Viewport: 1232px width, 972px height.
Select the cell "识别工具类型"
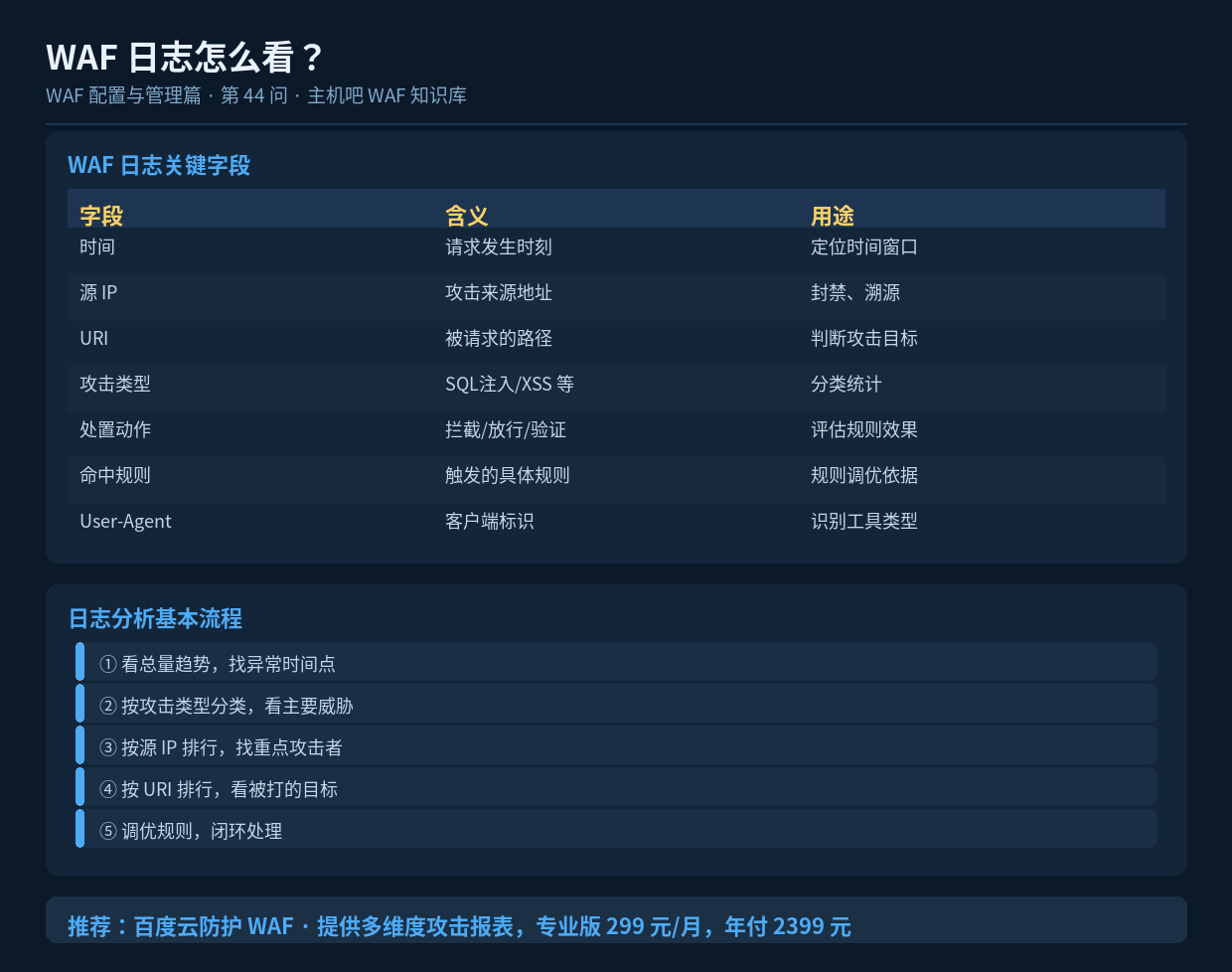pos(864,521)
